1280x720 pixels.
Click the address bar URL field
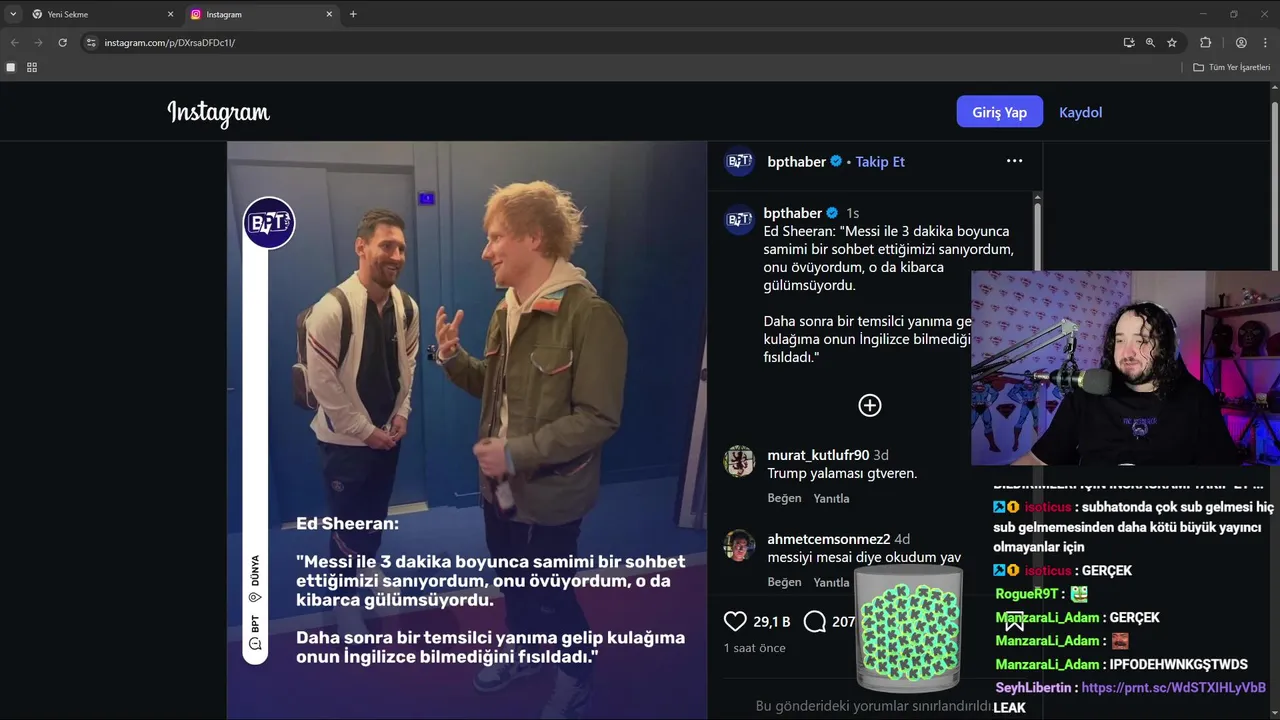(600, 43)
